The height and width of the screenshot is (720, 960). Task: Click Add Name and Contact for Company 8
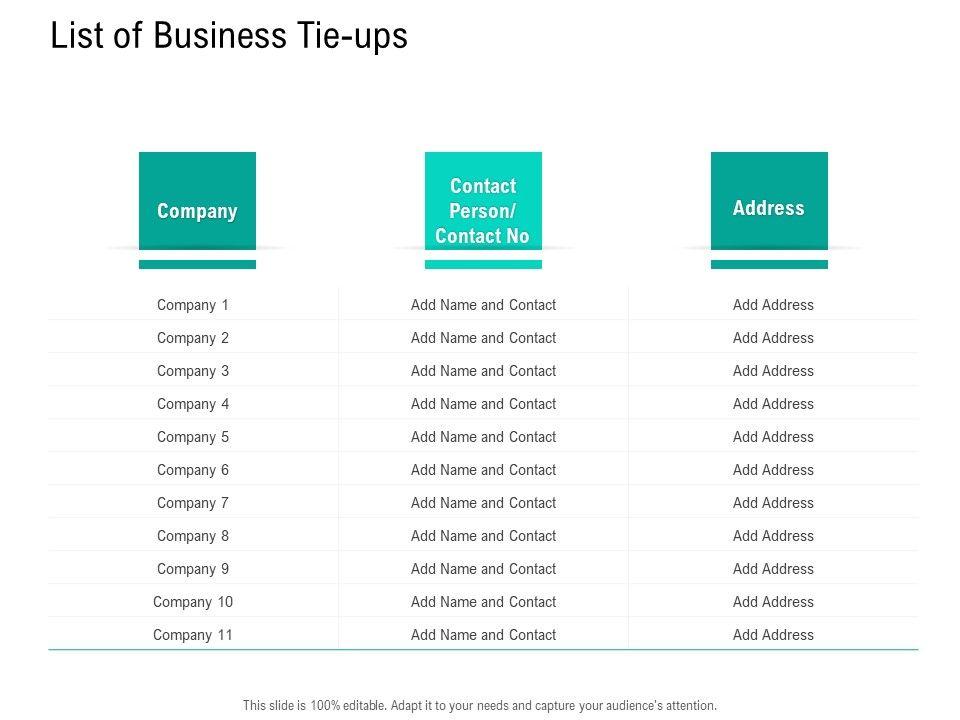tap(483, 536)
